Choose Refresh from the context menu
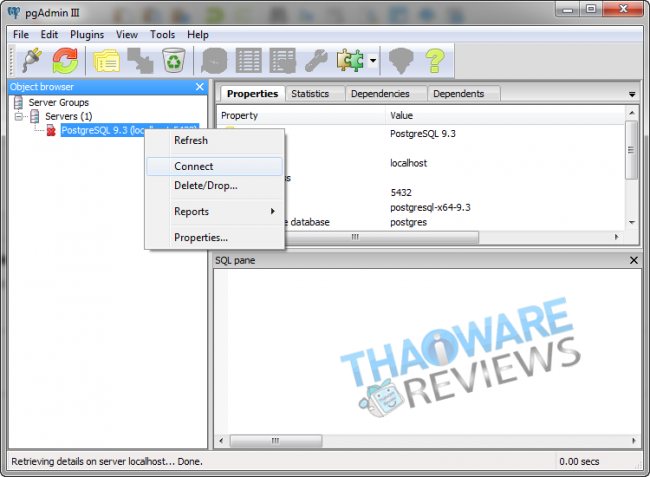Viewport: 650px width, 477px height. pyautogui.click(x=215, y=140)
